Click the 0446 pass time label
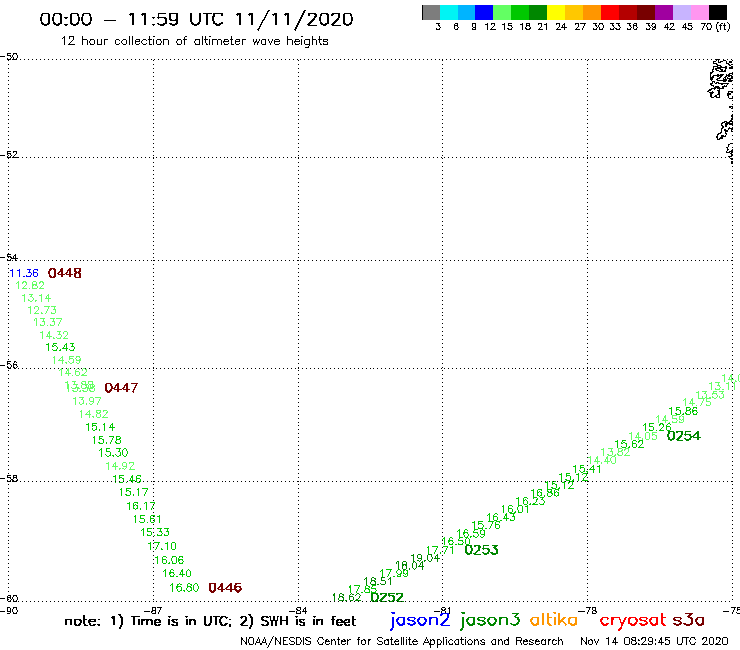 tap(225, 588)
